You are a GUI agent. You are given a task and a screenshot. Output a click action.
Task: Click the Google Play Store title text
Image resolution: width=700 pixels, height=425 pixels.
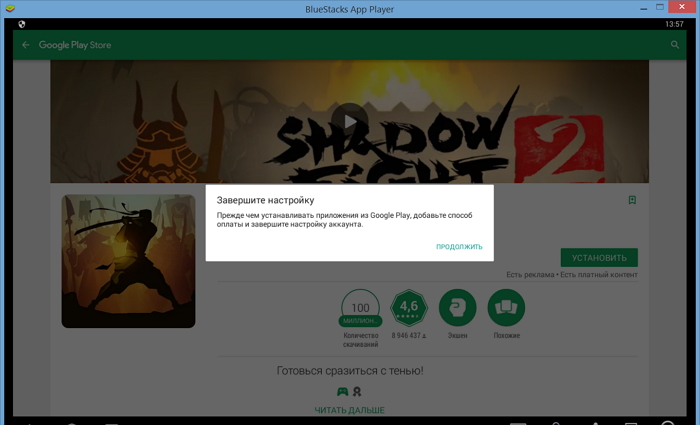(x=75, y=45)
